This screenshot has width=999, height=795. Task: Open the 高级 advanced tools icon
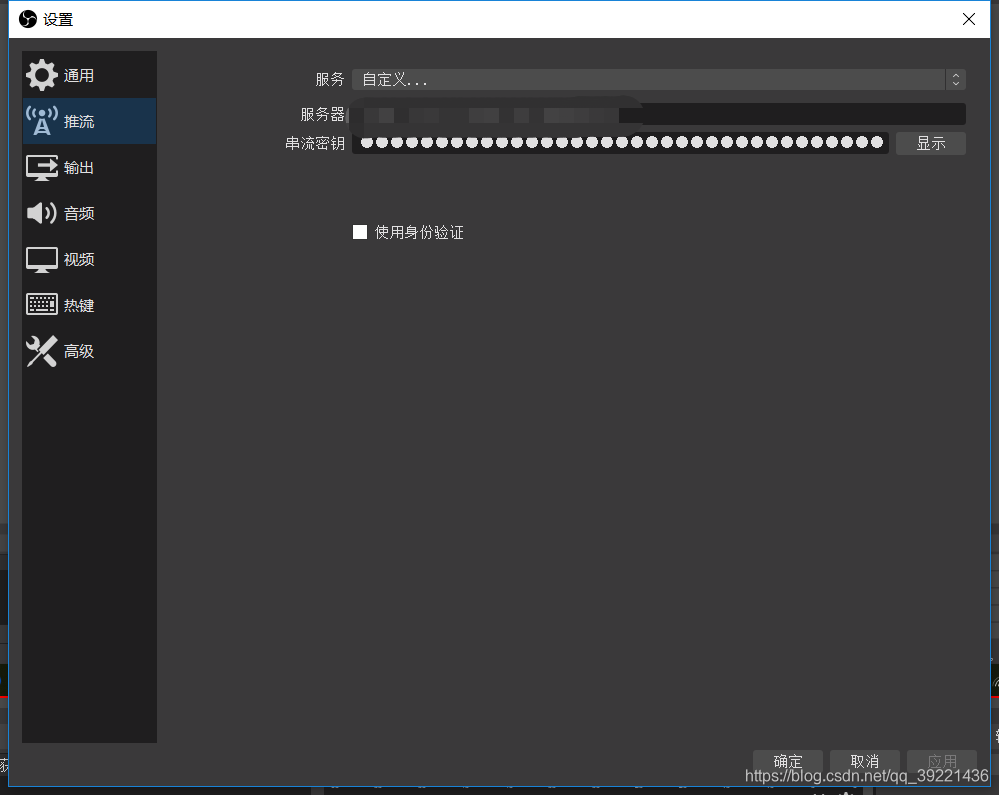click(41, 351)
